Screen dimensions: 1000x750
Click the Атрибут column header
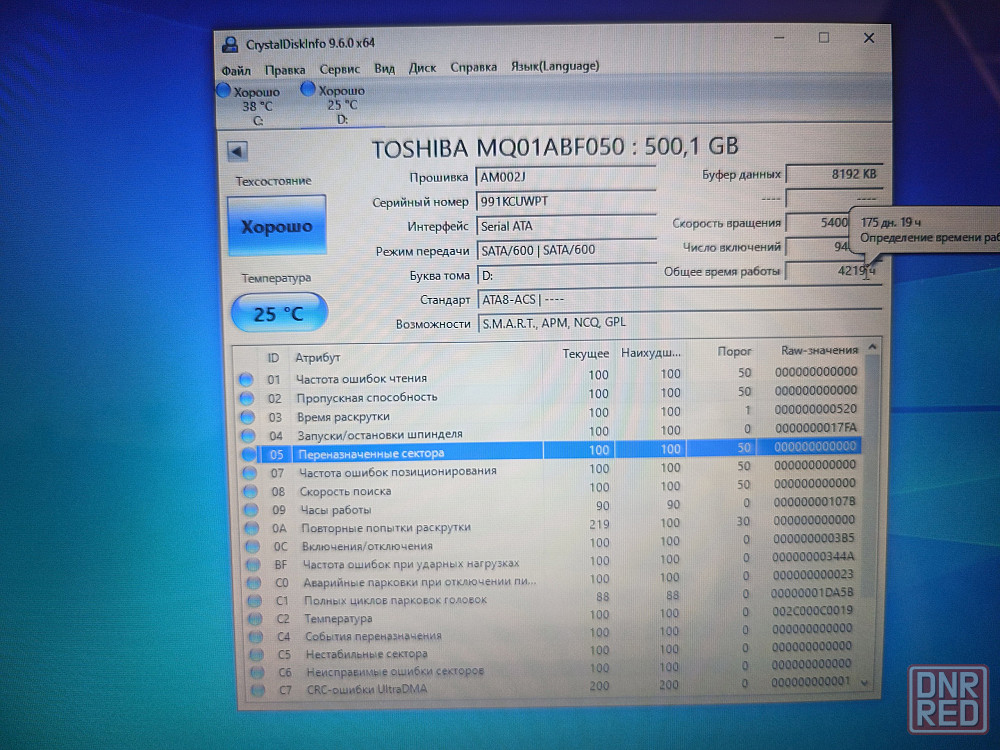click(318, 358)
